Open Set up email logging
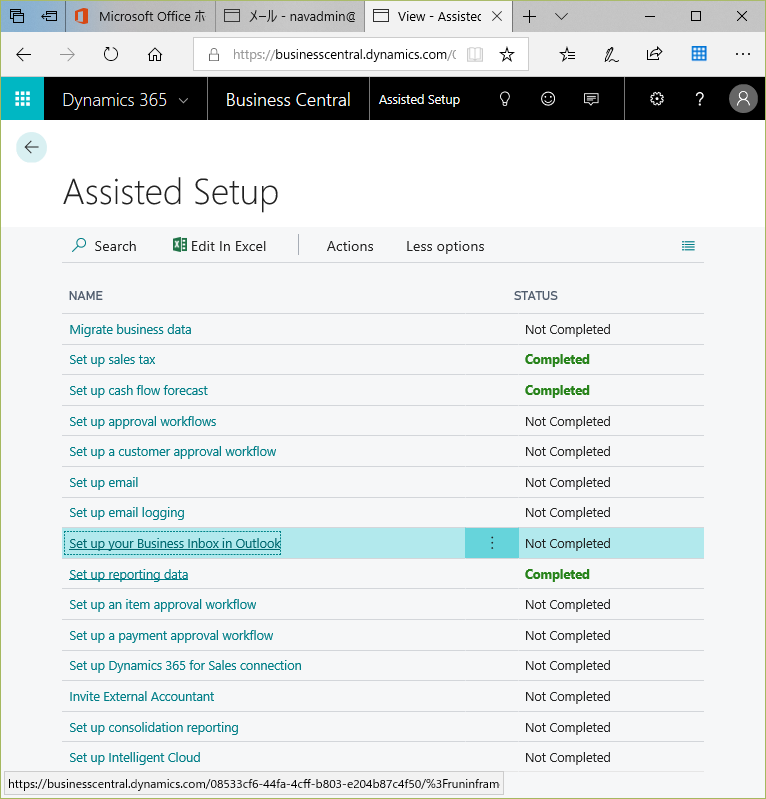Screen dimensions: 766x799 pos(127,513)
